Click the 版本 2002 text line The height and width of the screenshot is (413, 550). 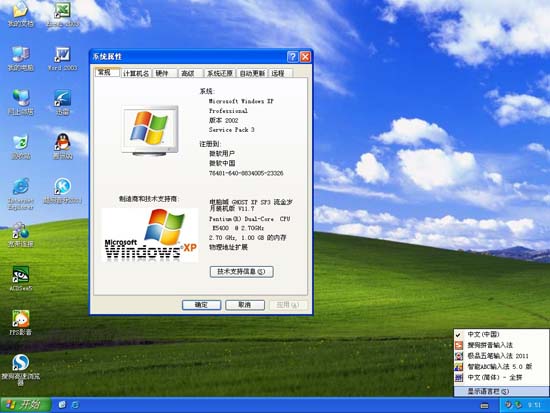[x=223, y=120]
